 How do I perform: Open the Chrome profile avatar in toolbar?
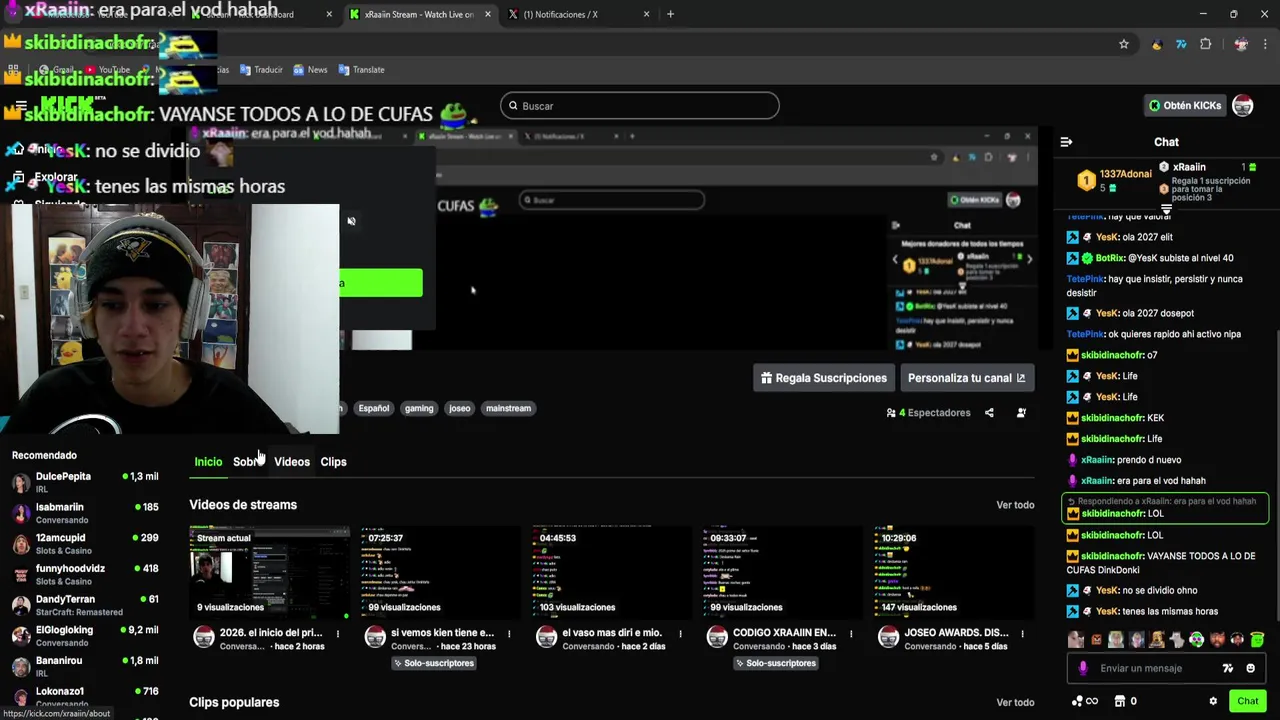[1241, 44]
